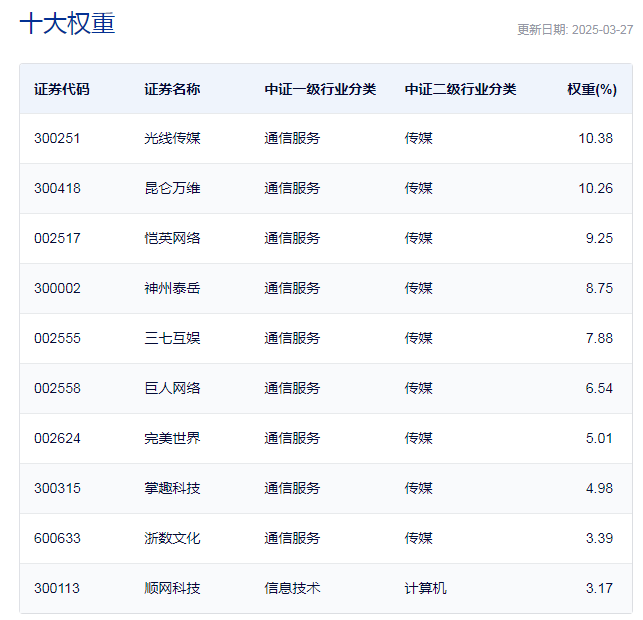This screenshot has height=620, width=643.
Task: Click the 证券代码 column header
Action: point(61,89)
